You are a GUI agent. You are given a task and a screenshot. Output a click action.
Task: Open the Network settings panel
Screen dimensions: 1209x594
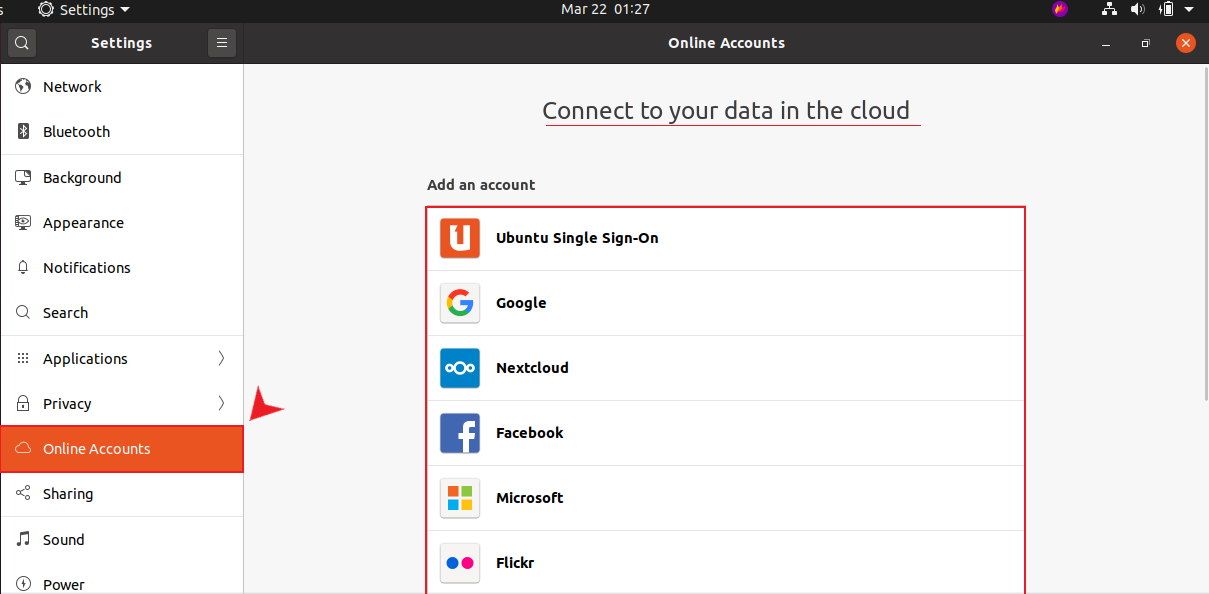[x=121, y=87]
